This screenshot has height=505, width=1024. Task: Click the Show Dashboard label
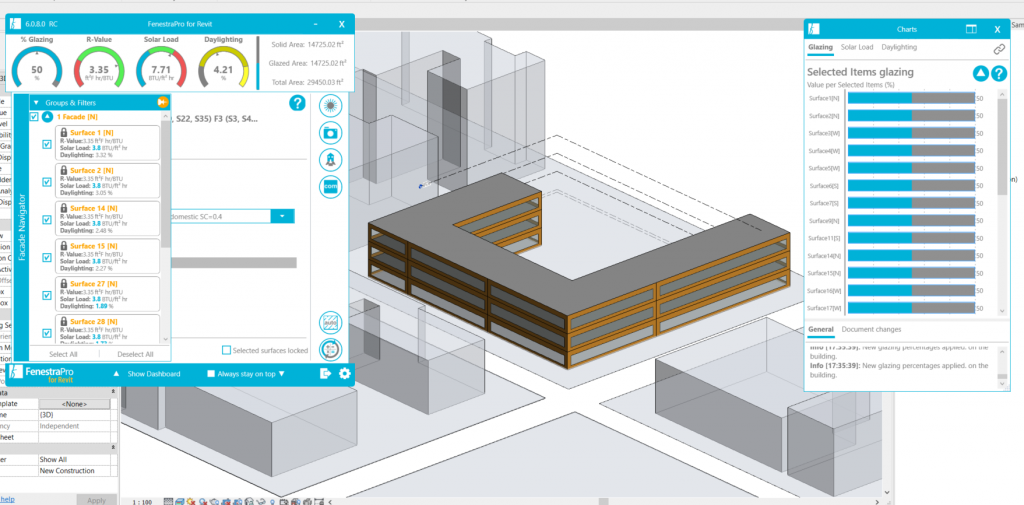153,374
